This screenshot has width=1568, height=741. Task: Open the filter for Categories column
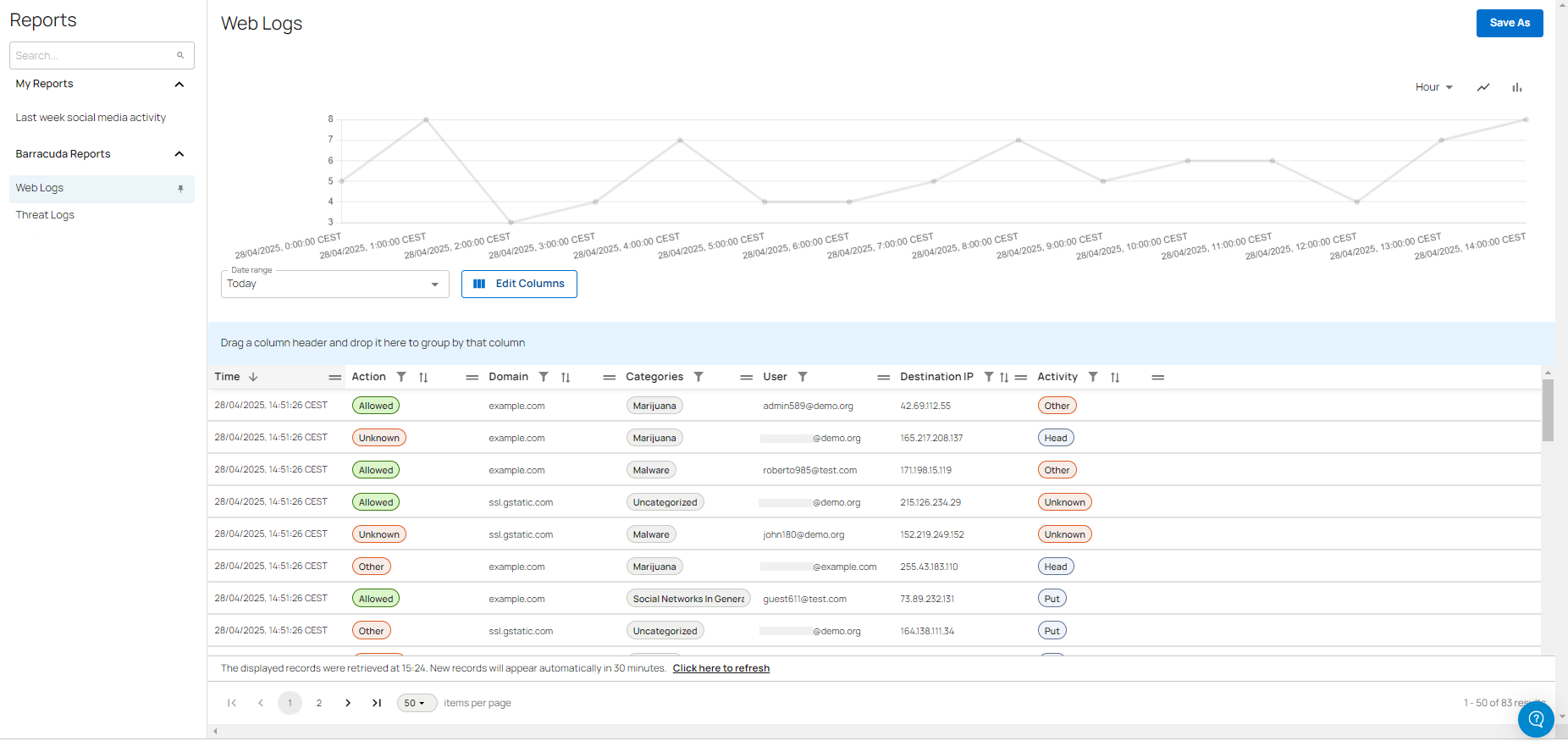698,377
